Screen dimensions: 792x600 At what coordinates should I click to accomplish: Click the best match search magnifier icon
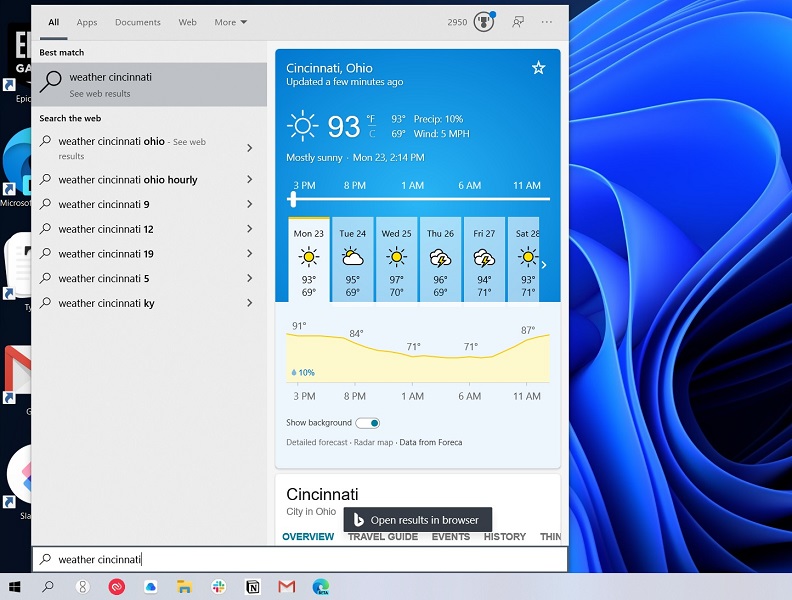pos(51,81)
